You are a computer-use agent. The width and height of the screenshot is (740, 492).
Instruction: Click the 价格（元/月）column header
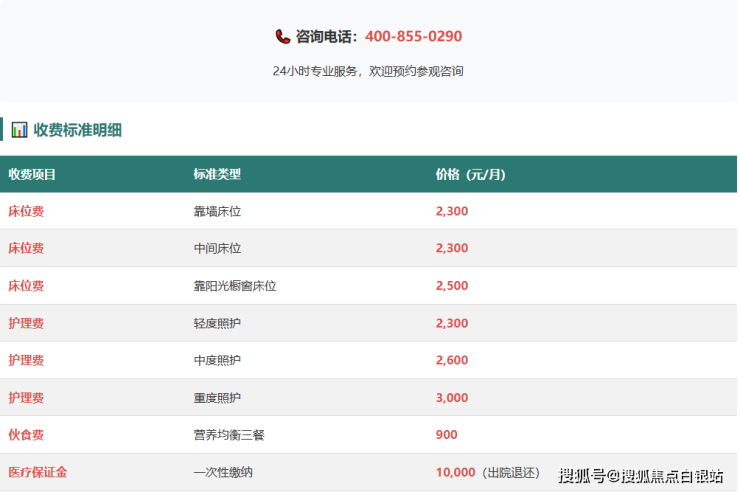click(470, 174)
